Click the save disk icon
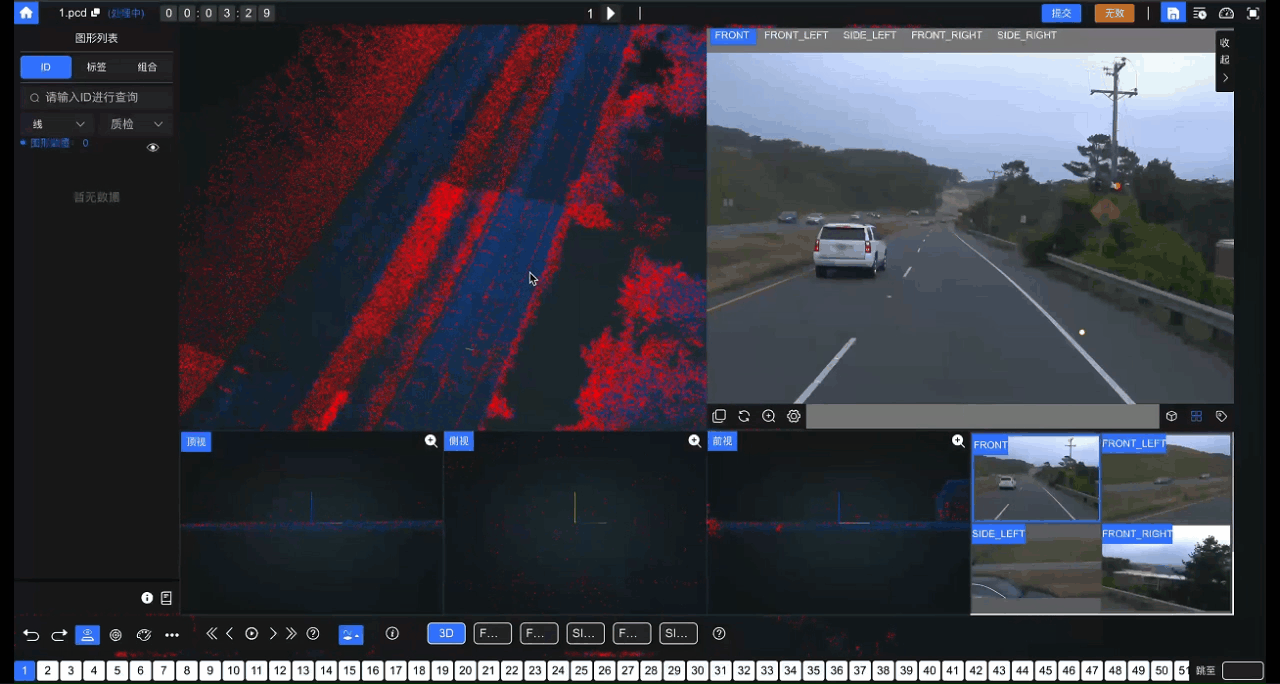 tap(1173, 13)
